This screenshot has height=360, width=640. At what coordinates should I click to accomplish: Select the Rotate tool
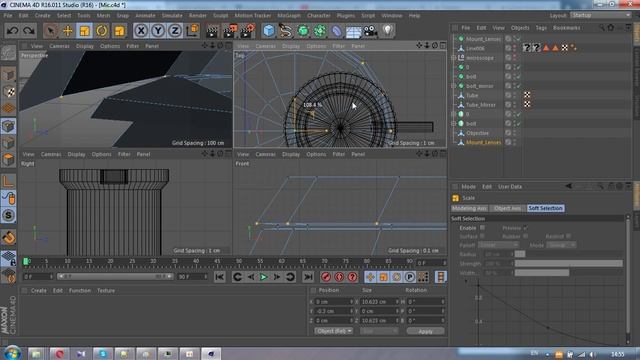(x=102, y=31)
